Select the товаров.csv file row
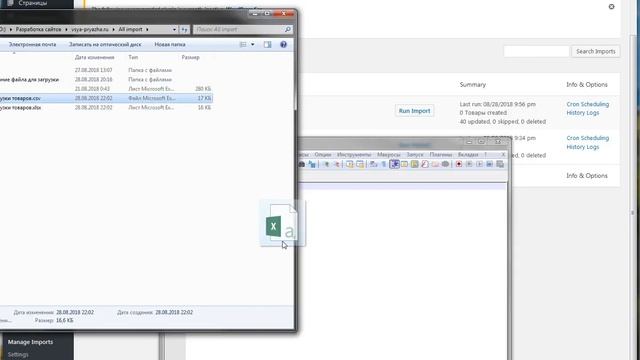The image size is (640, 360). pos(106,98)
